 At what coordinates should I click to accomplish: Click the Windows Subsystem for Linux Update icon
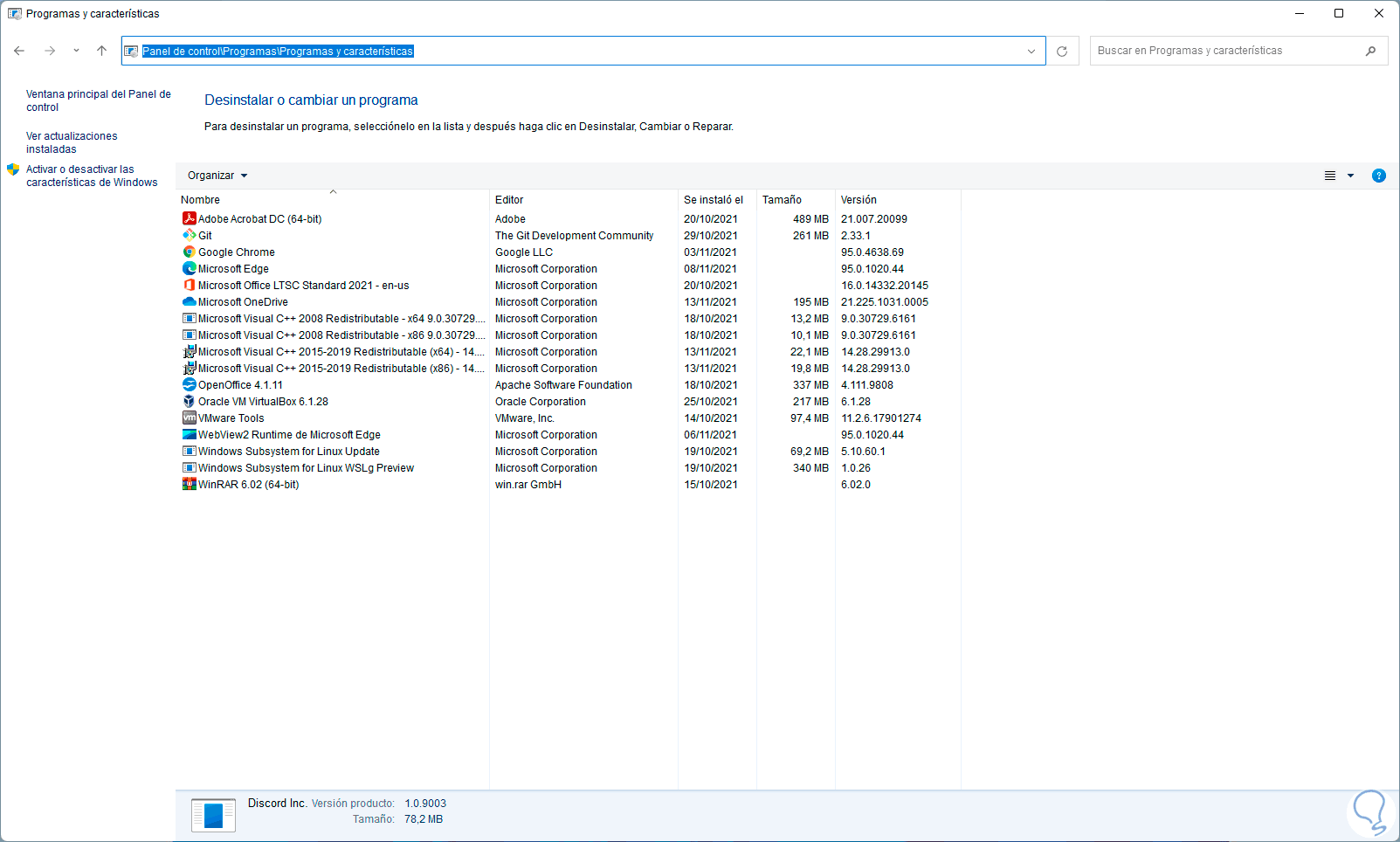(189, 451)
